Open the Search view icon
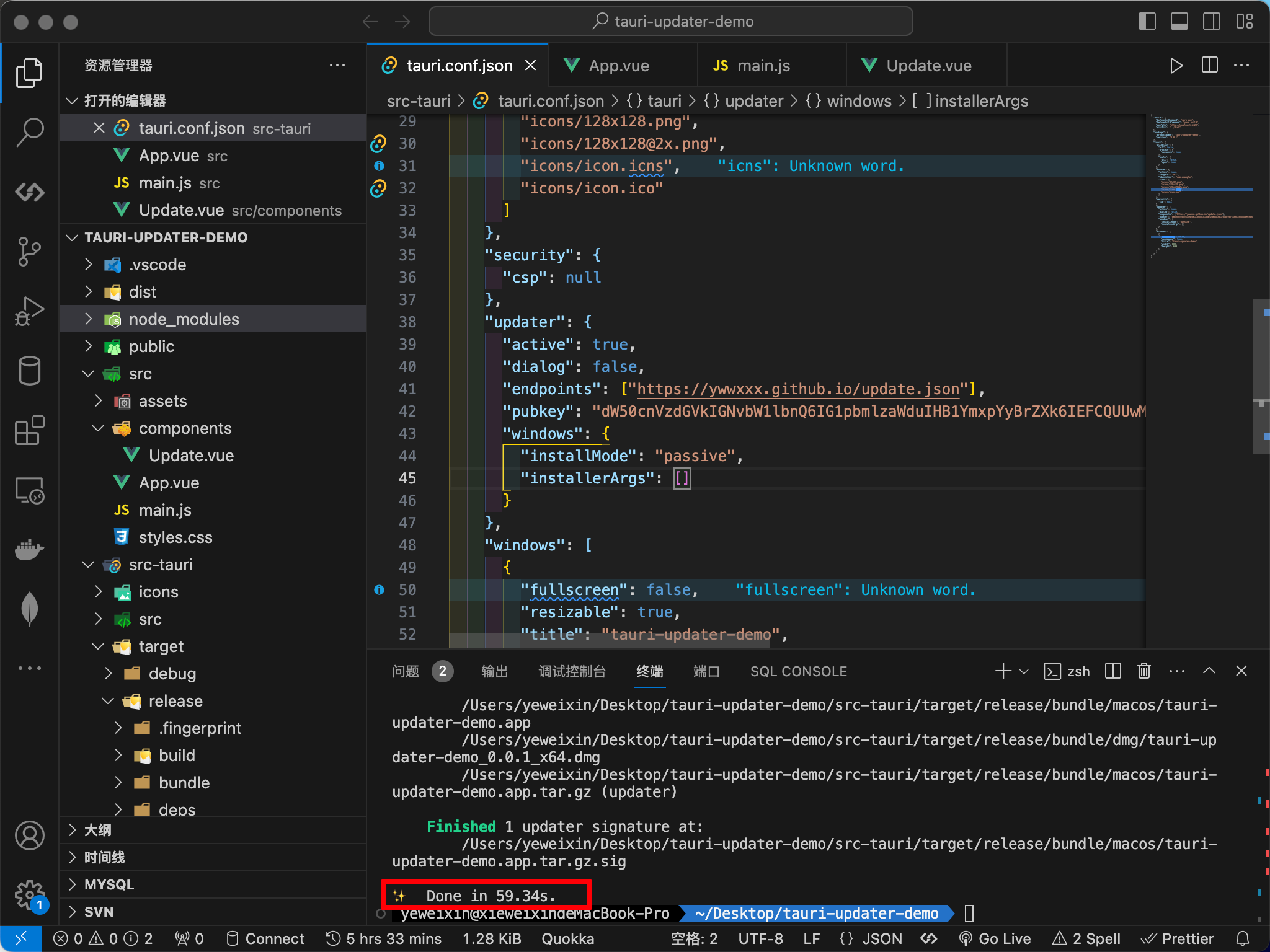 coord(29,132)
